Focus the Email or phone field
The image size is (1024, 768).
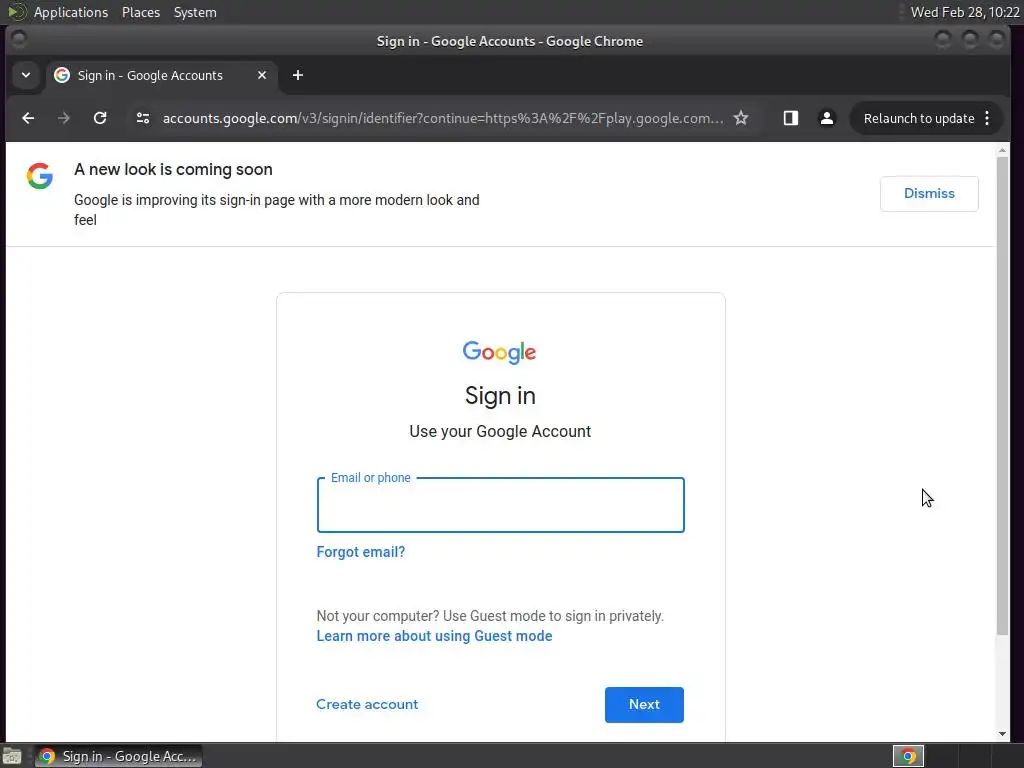[x=500, y=505]
